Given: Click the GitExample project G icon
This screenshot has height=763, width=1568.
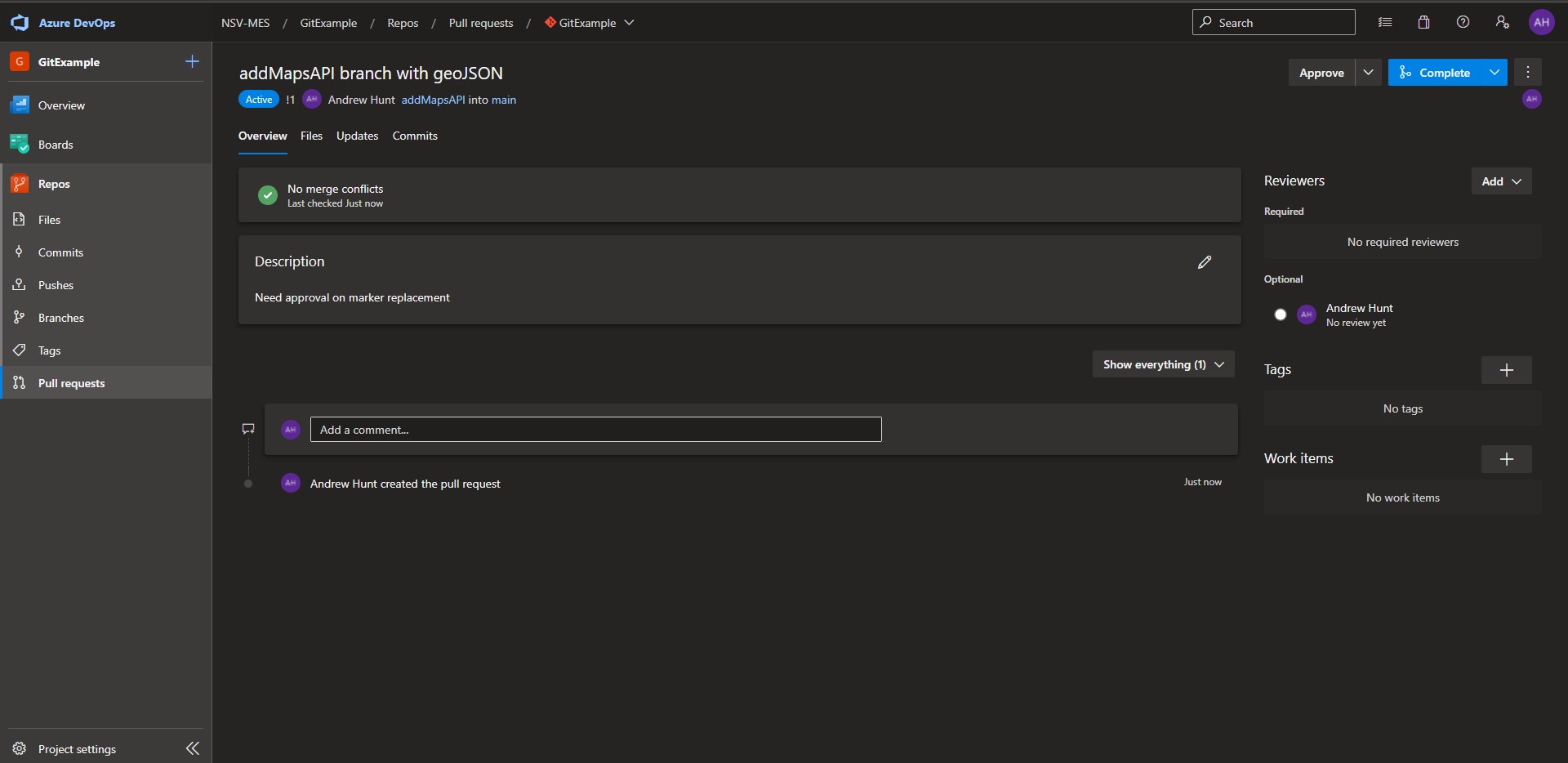Looking at the screenshot, I should click(20, 61).
